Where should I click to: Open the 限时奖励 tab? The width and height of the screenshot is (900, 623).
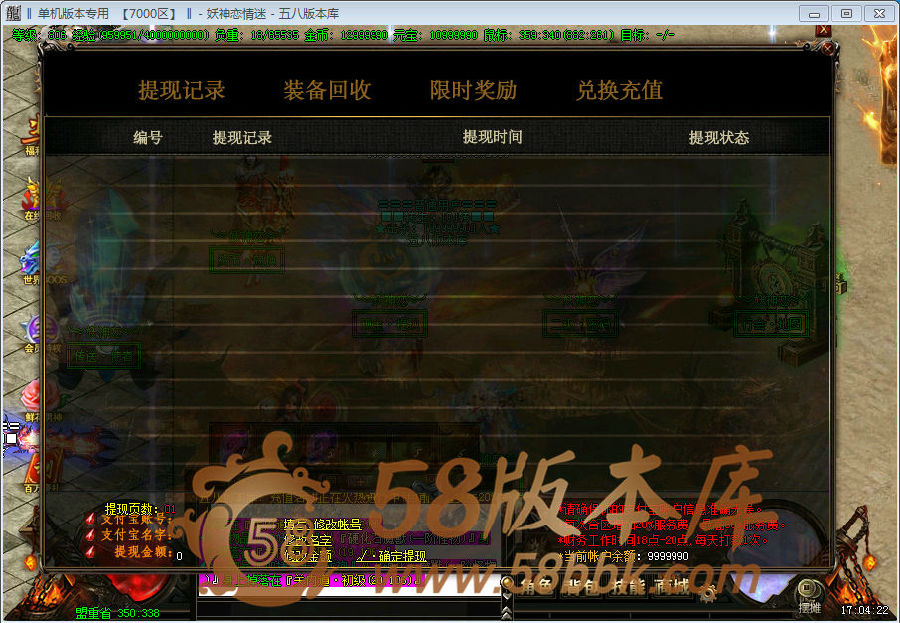(x=473, y=90)
